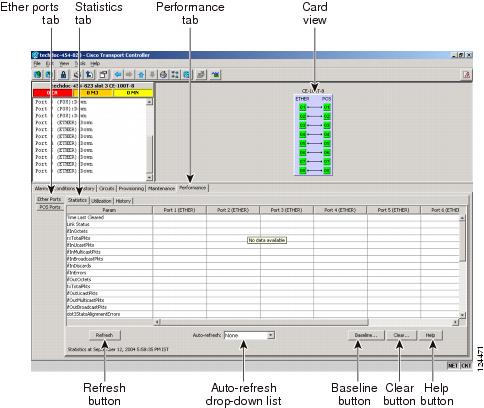This screenshot has height=408, width=484.
Task: Select POS port 01 in card view
Action: pos(327,107)
